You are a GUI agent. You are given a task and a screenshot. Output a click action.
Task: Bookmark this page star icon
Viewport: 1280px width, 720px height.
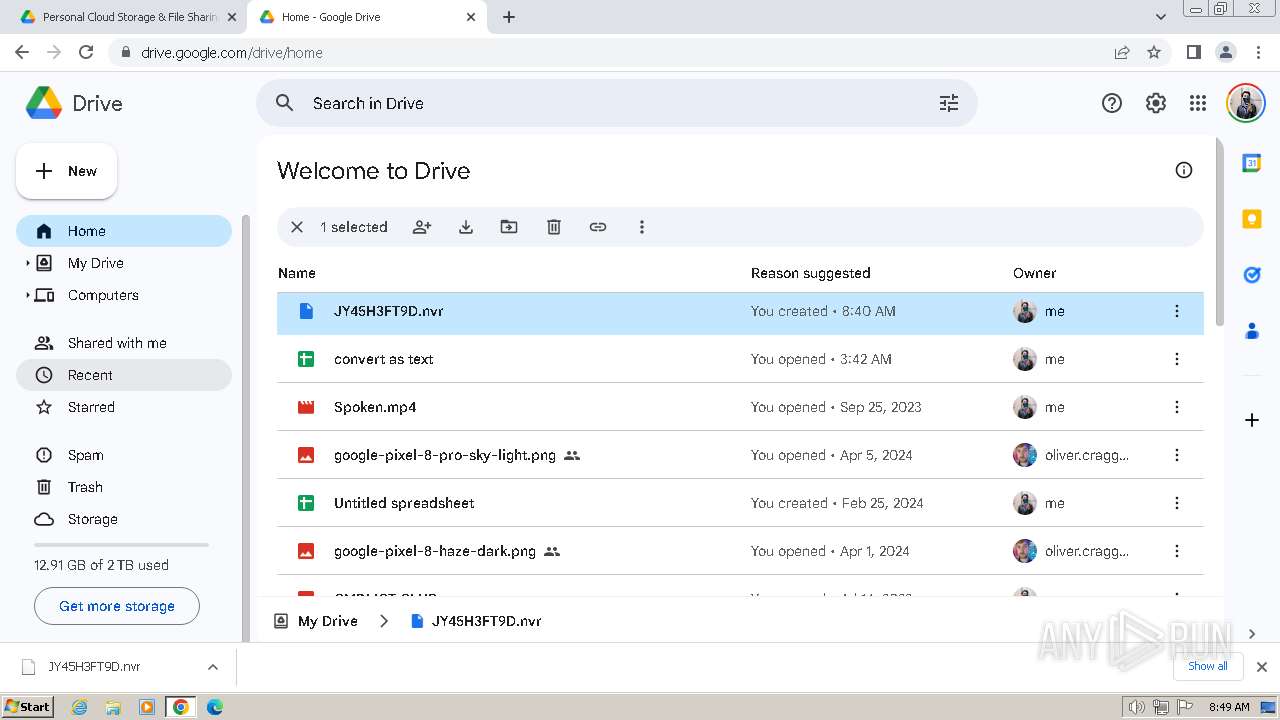1154,53
